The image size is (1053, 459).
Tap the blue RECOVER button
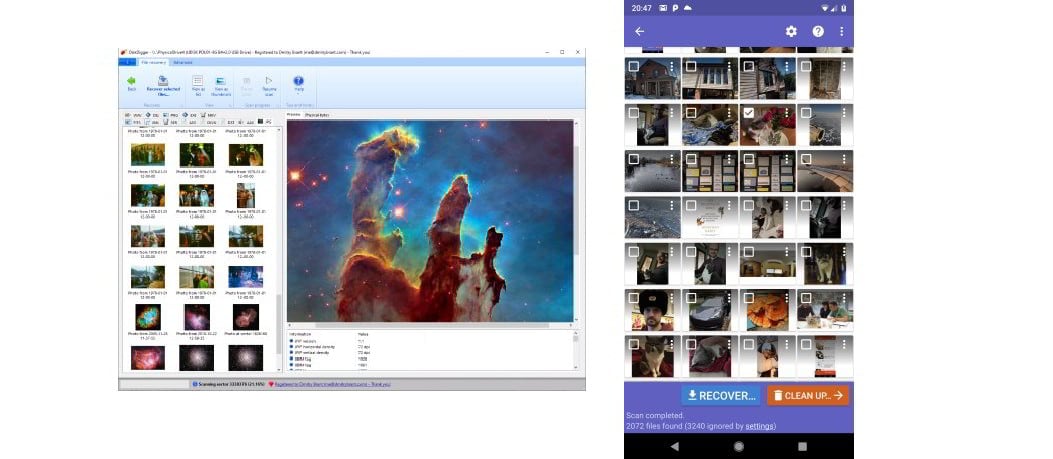point(720,395)
